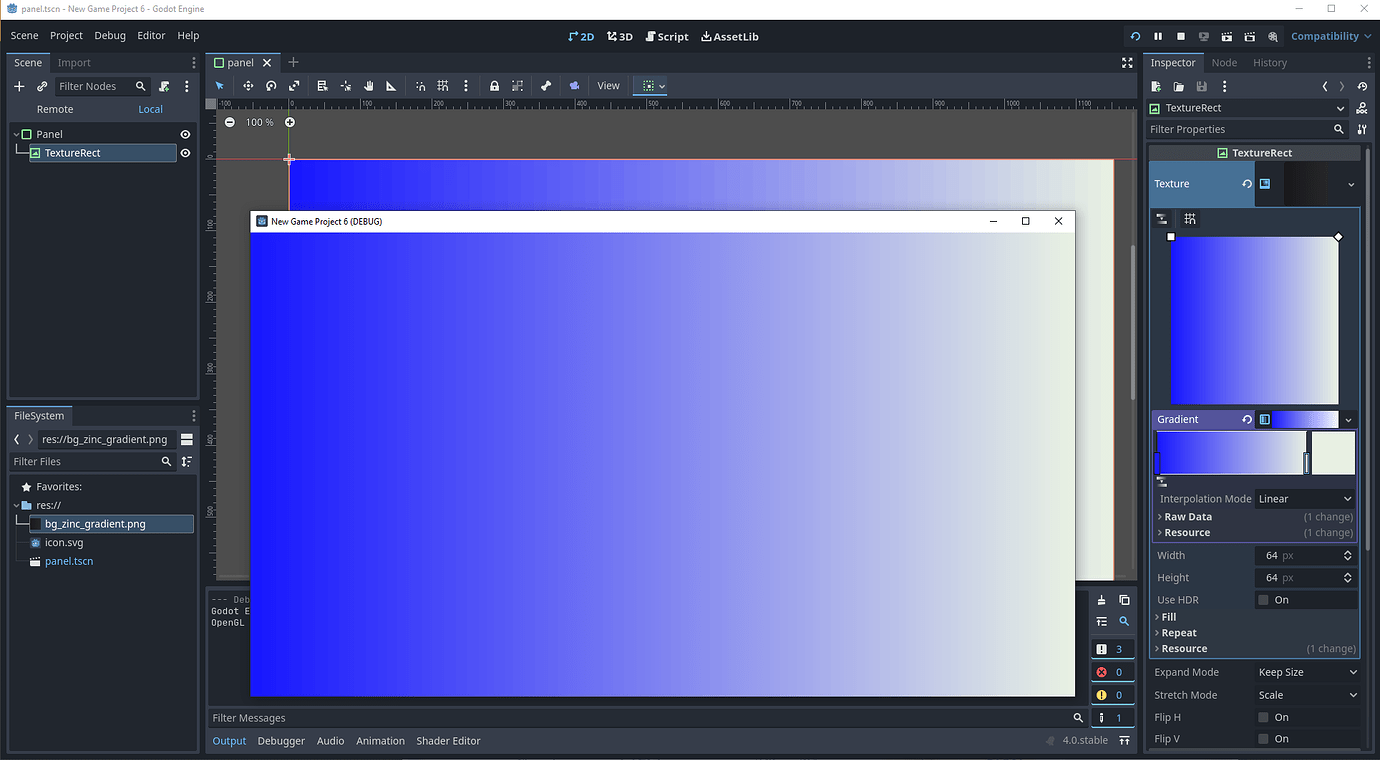Expand the Fill property section
The width and height of the screenshot is (1380, 760).
coord(1168,616)
